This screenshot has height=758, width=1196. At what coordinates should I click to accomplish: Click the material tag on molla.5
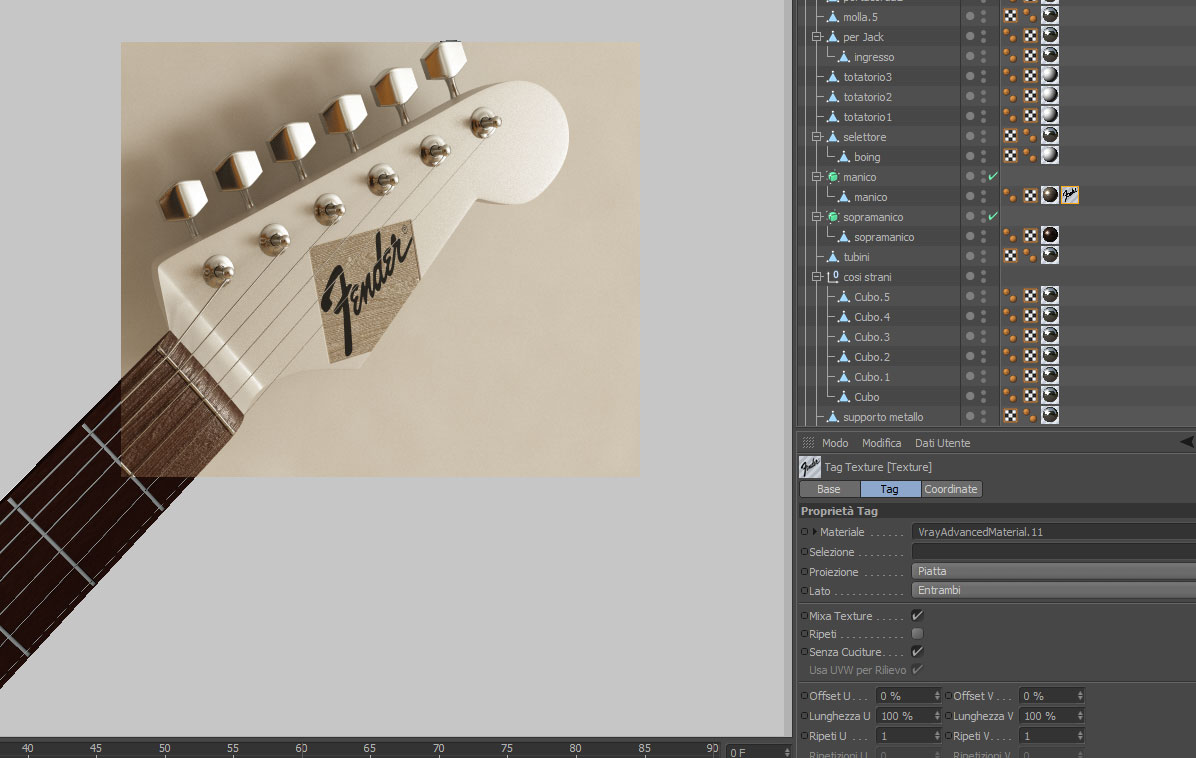(1050, 14)
